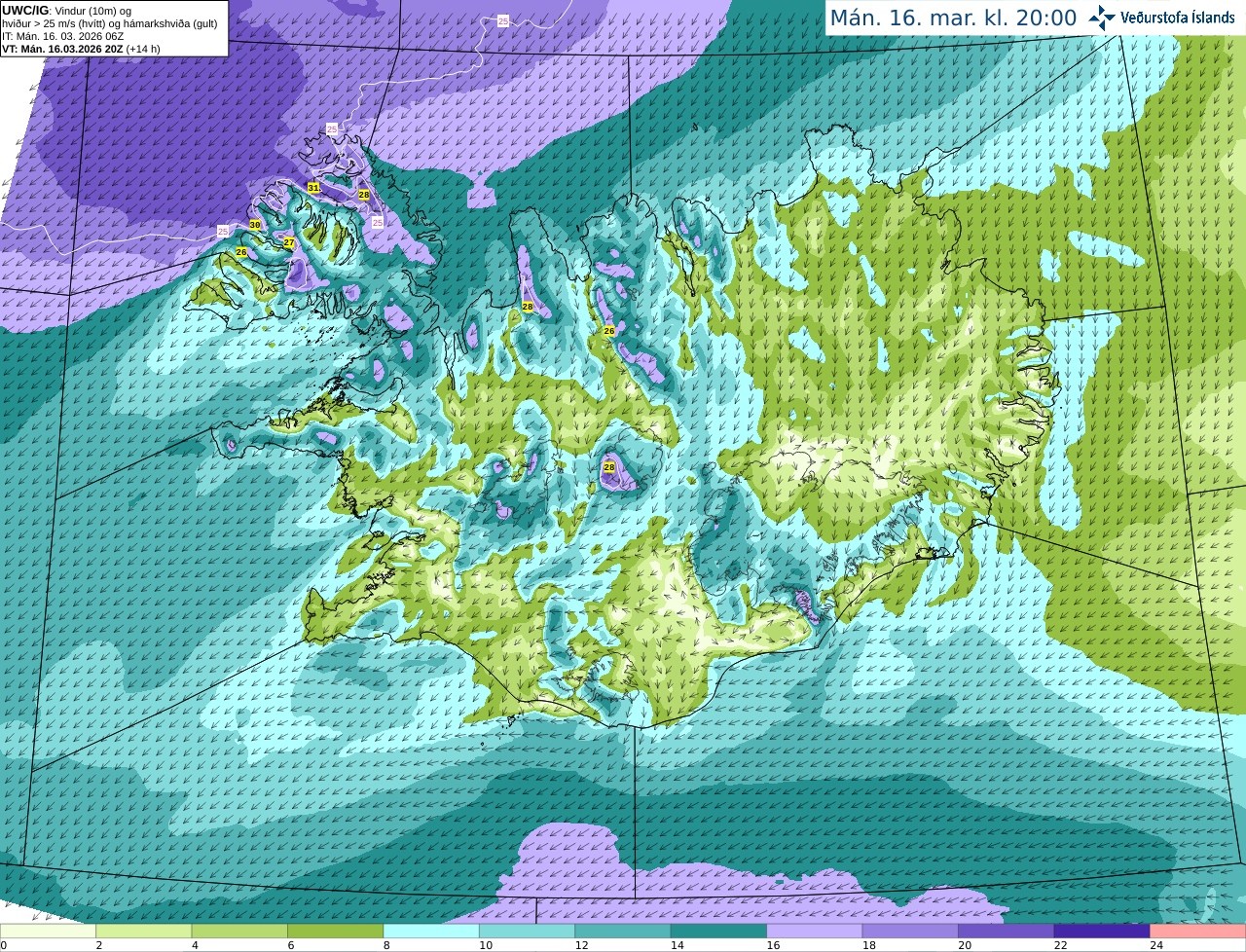Click the scale number 16
The image size is (1246, 952).
point(773,945)
